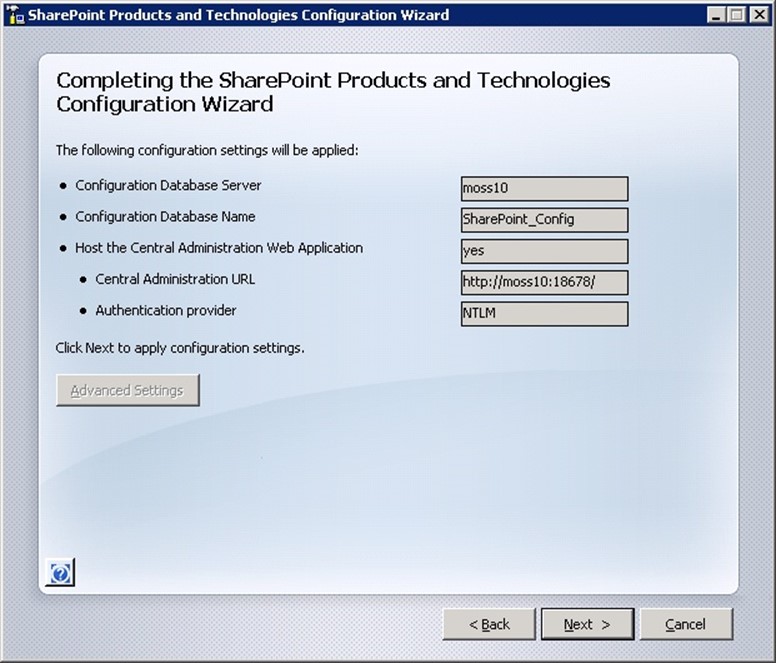Cancel the configuration wizard

[685, 624]
